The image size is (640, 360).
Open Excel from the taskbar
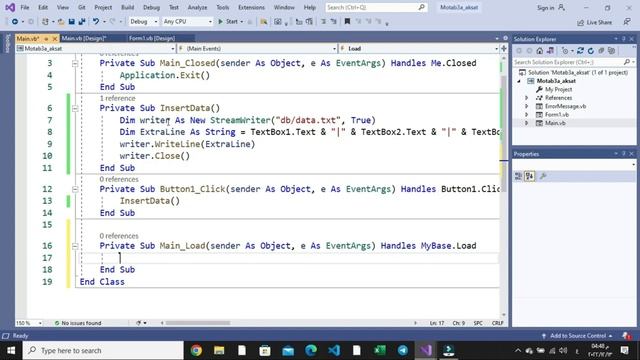380,351
